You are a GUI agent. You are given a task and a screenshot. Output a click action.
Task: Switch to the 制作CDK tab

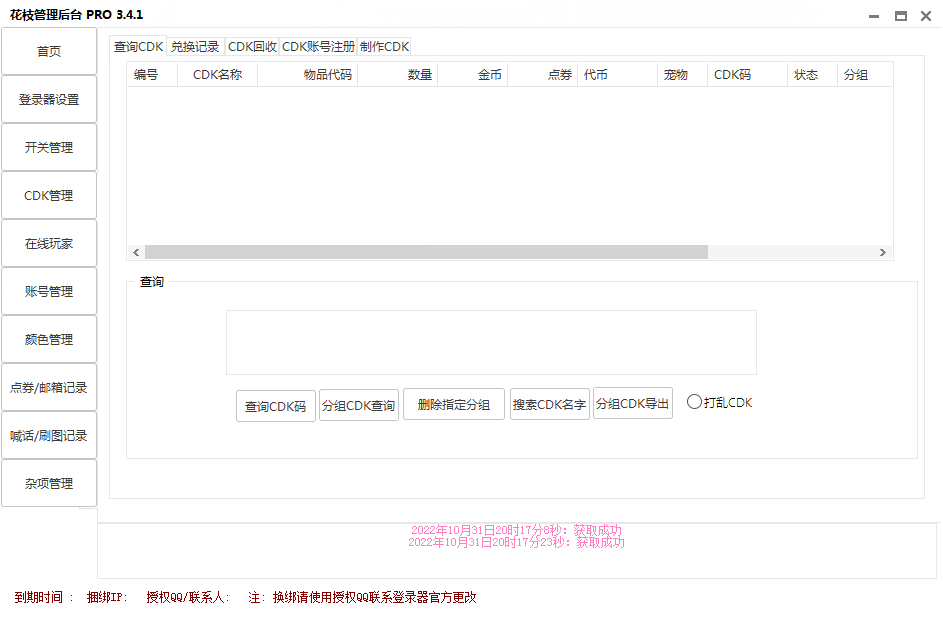384,46
